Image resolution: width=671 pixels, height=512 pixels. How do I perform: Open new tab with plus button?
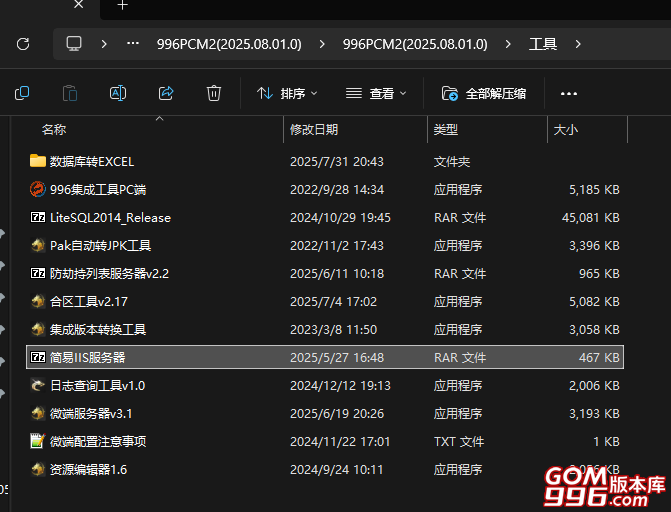point(122,5)
